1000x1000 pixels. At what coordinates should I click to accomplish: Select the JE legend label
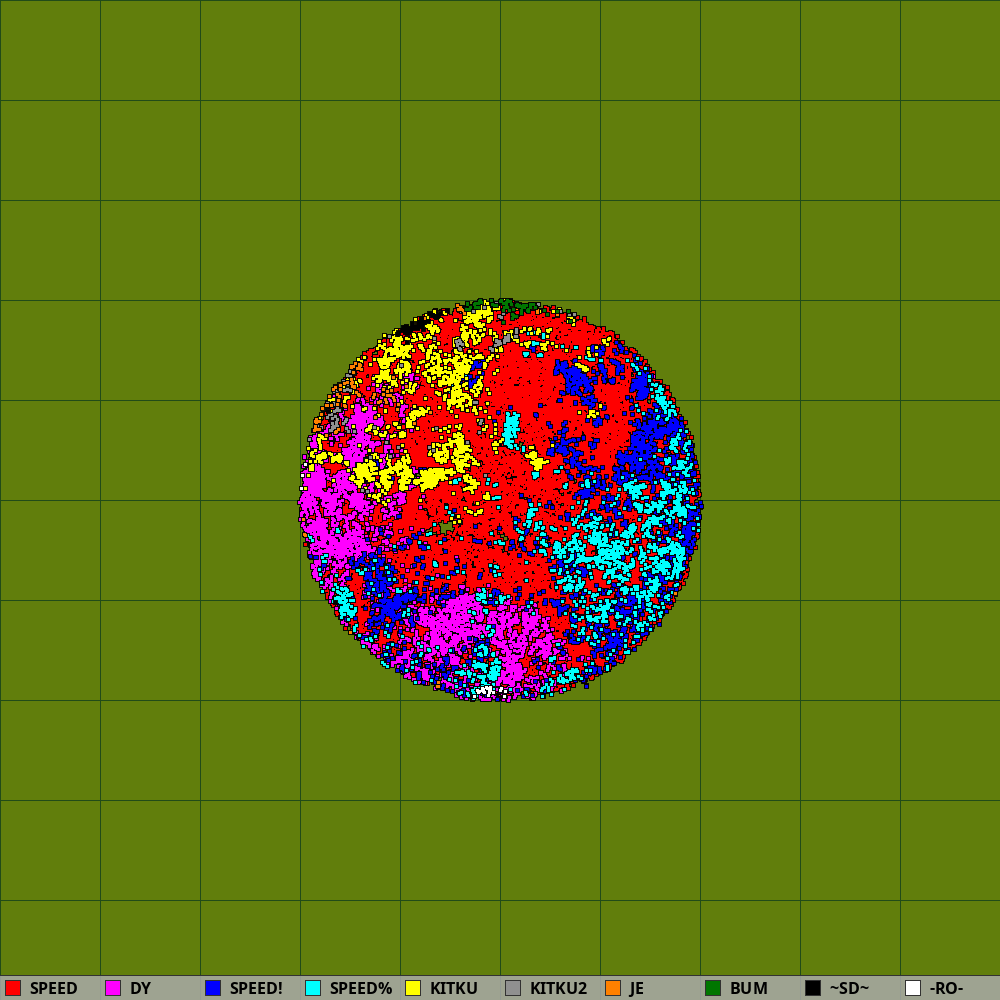[x=636, y=989]
